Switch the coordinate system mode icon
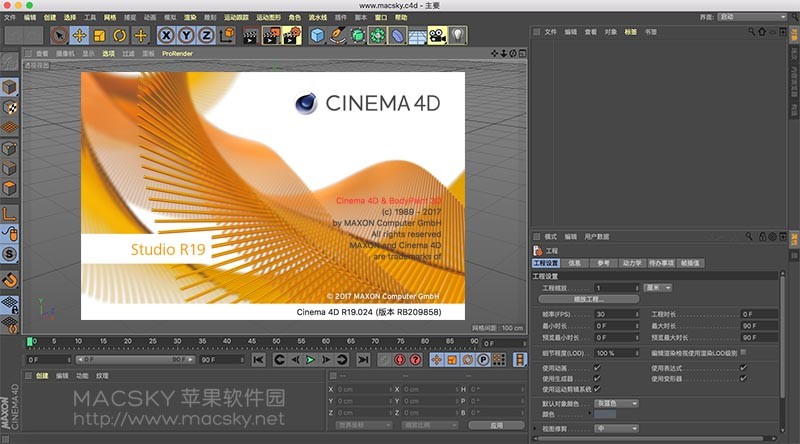Screen dimensions: 800x444 coord(227,36)
